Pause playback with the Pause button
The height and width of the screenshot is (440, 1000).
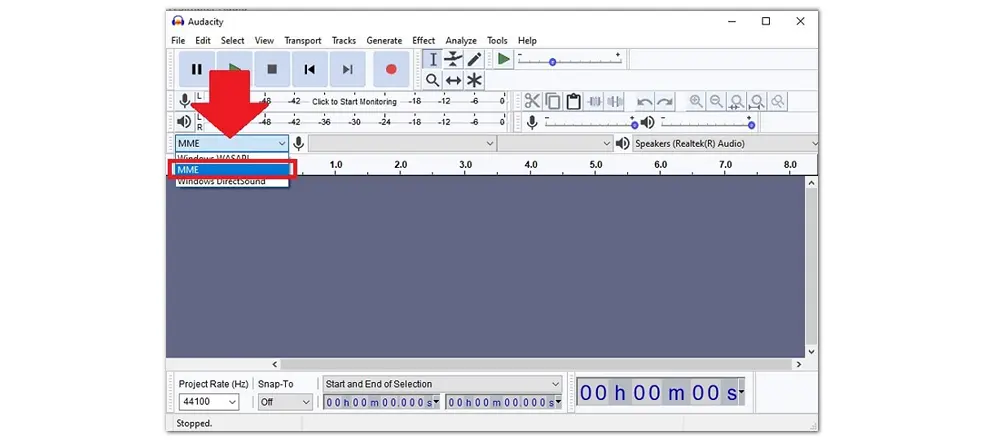196,69
